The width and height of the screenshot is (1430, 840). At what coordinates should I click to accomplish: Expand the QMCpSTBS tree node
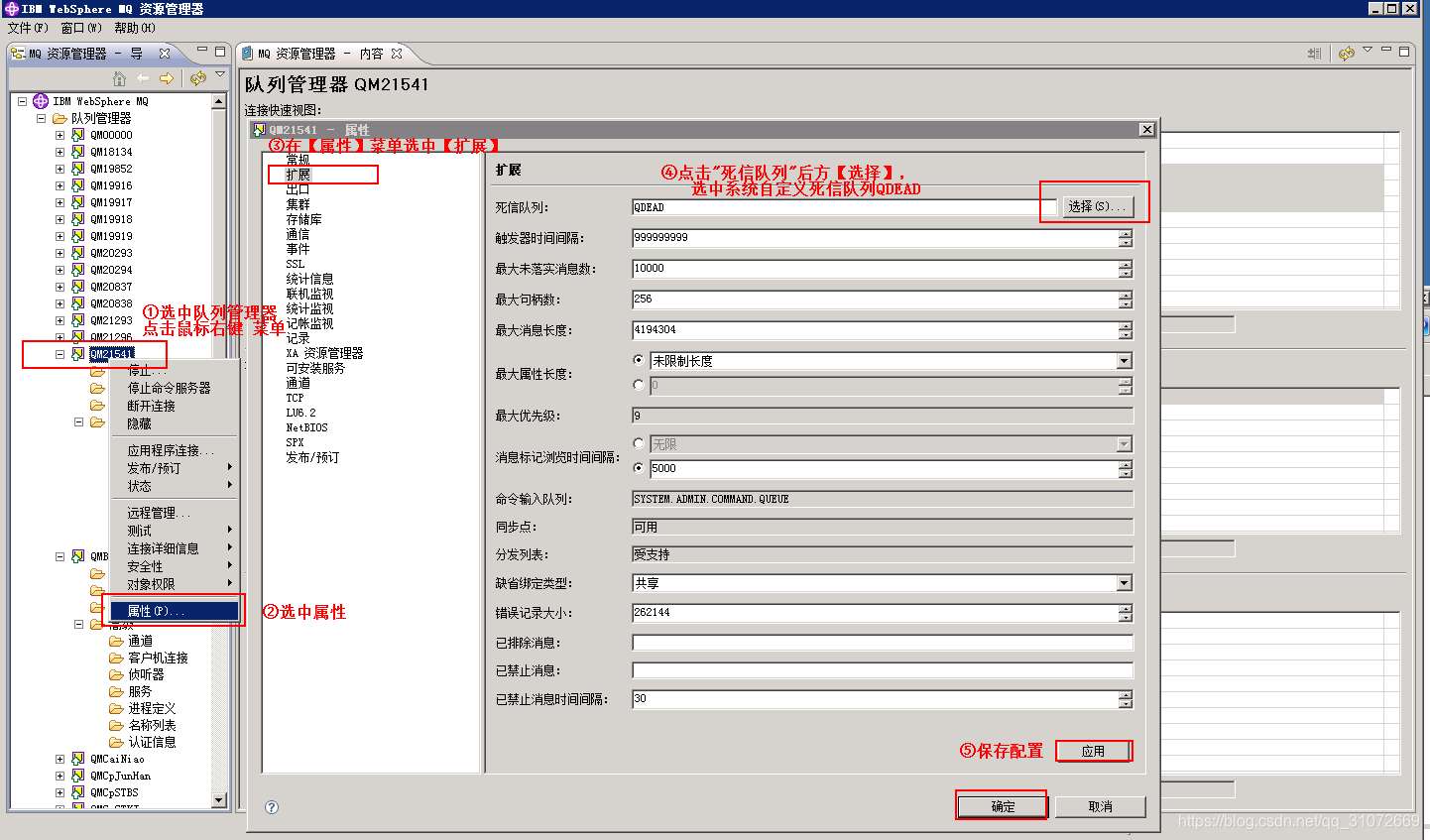(60, 792)
